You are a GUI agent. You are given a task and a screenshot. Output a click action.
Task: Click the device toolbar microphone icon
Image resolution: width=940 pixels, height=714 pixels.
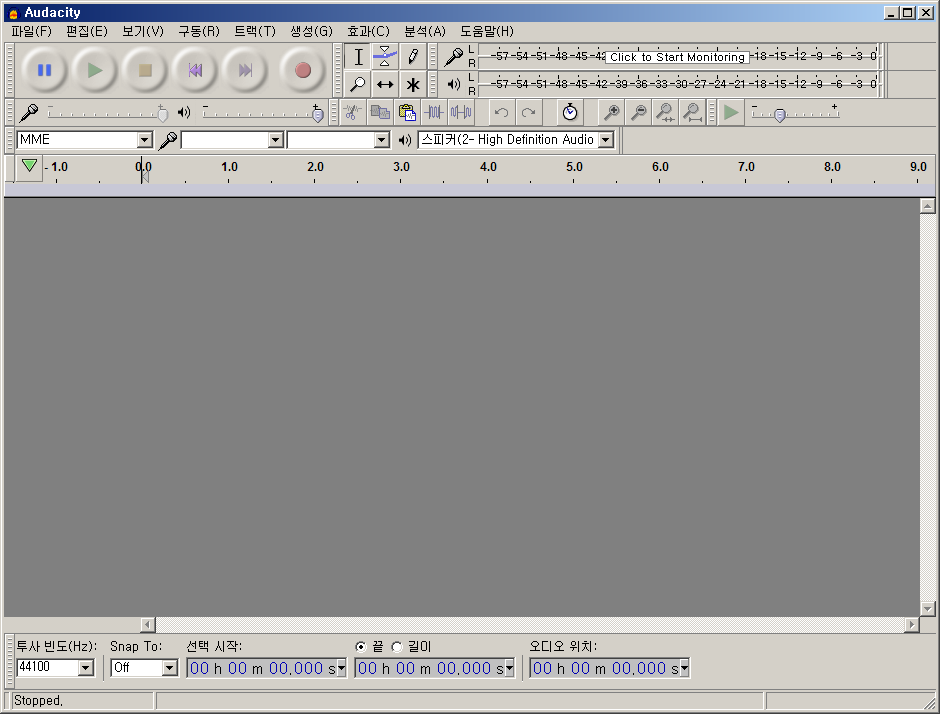point(167,140)
